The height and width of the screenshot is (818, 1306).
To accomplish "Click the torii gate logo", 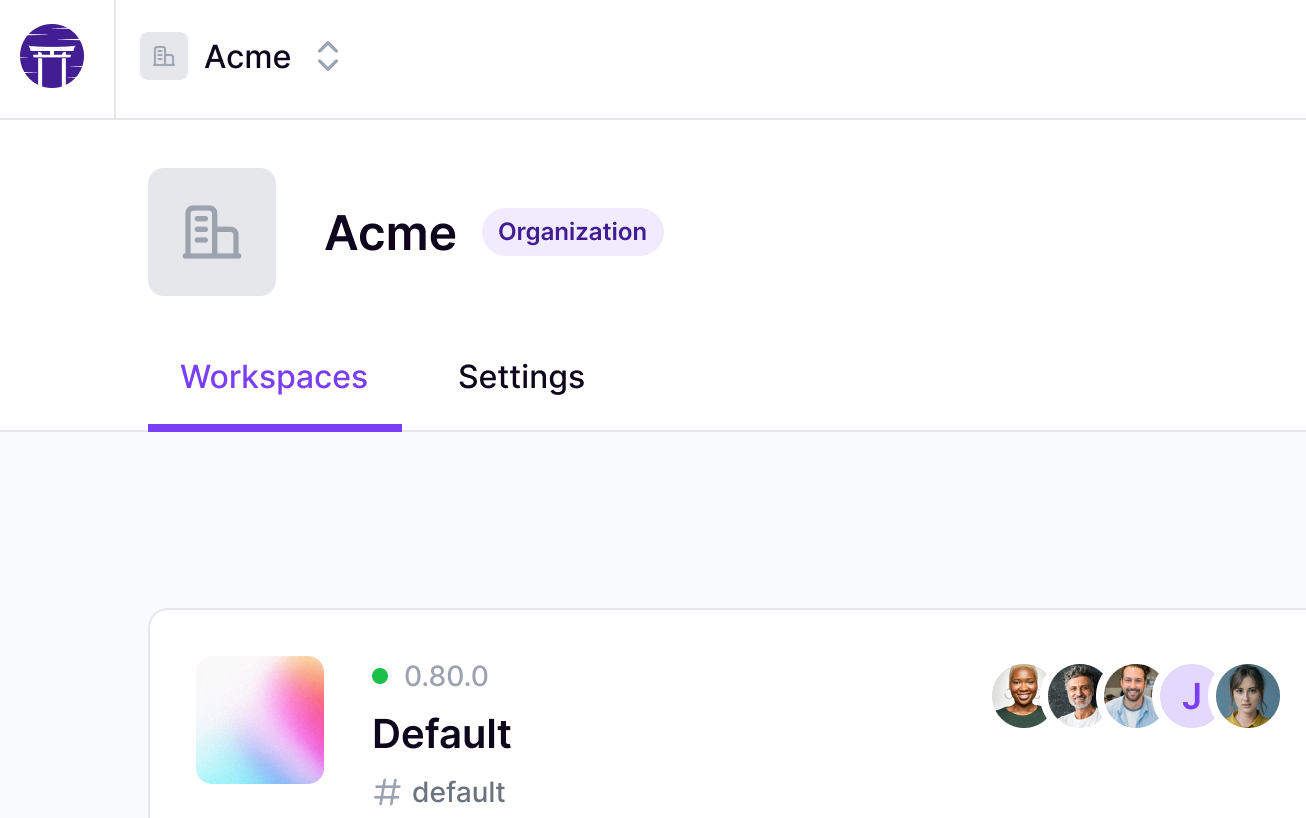I will click(52, 56).
